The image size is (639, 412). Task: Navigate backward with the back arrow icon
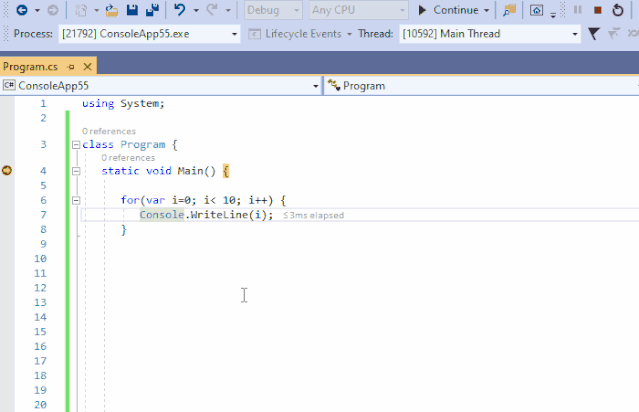pos(22,10)
